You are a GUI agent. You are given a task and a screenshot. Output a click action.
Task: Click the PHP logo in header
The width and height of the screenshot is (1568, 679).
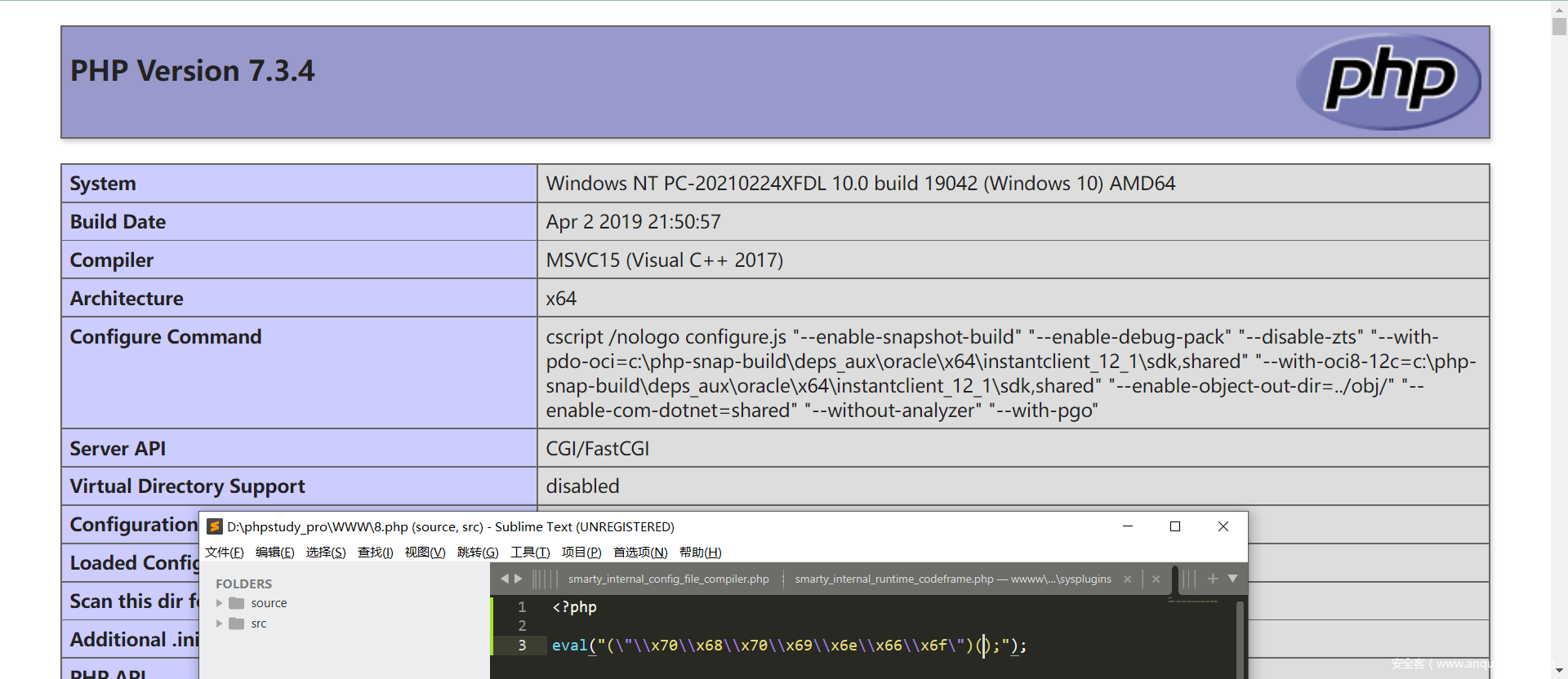pos(1388,82)
